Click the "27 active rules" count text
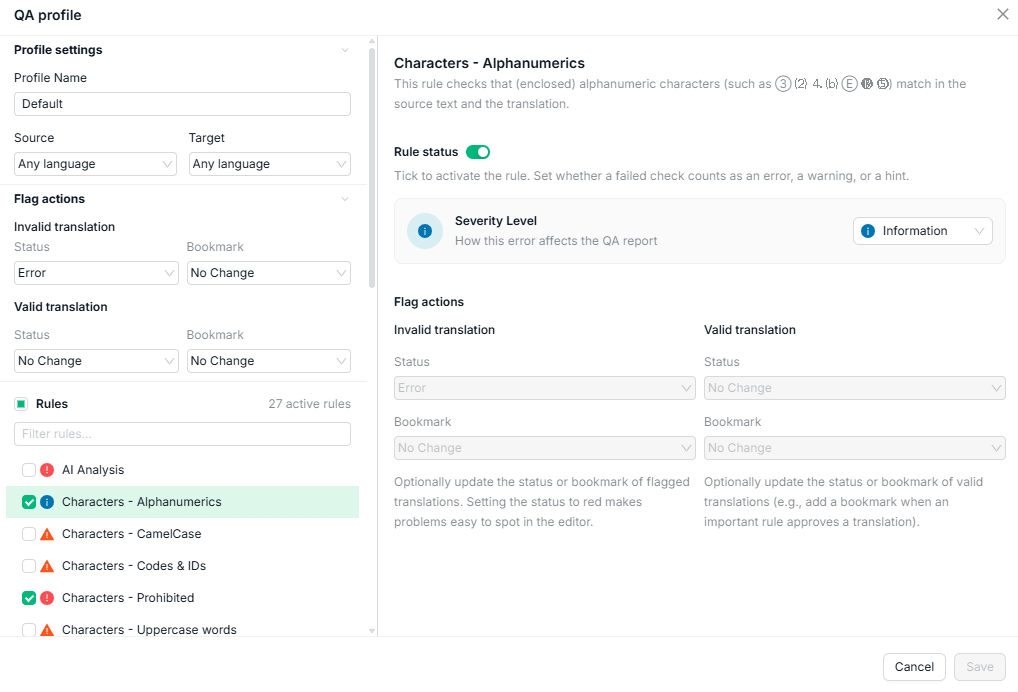The width and height of the screenshot is (1018, 692). [x=310, y=404]
